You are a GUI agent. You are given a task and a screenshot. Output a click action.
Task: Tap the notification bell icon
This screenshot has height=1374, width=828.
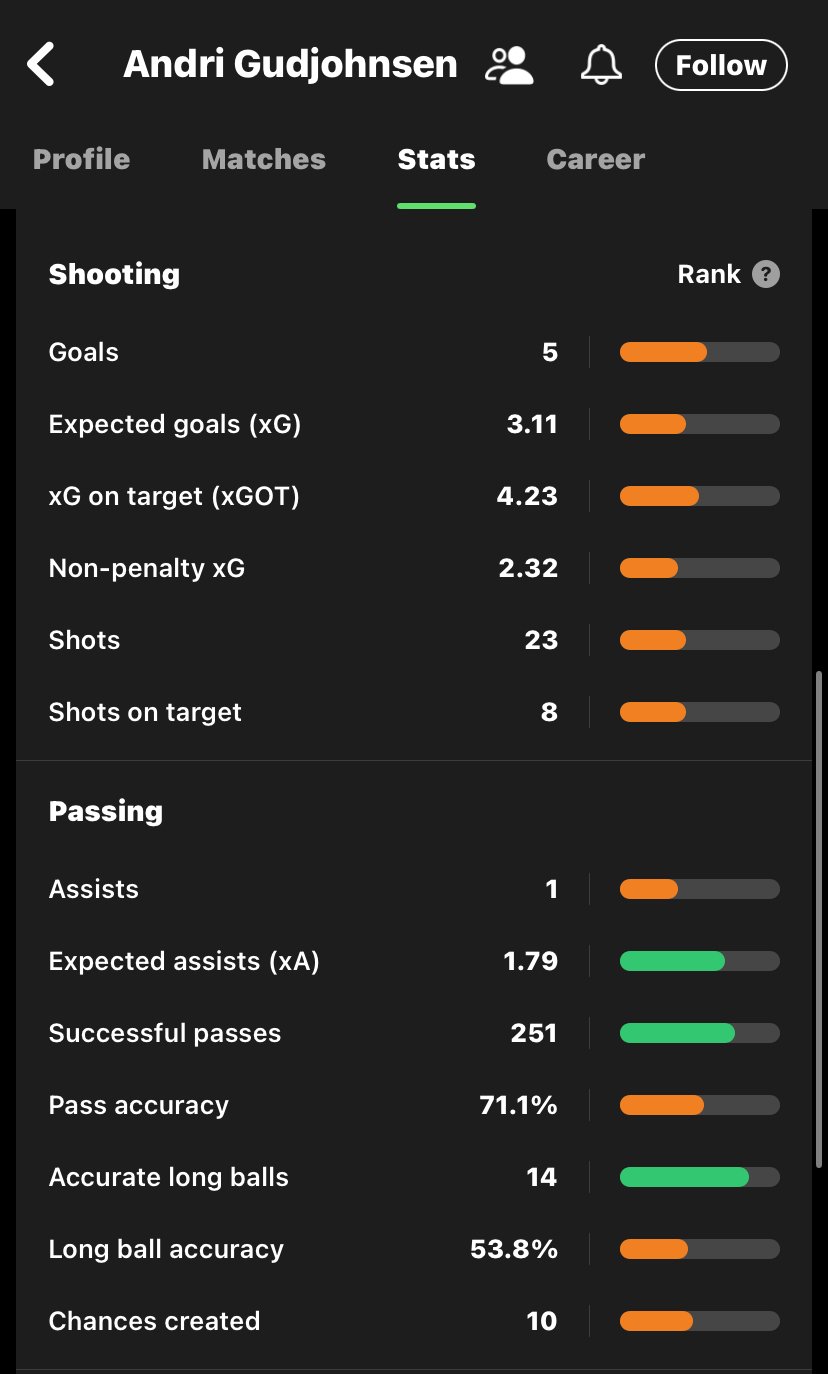click(x=601, y=65)
